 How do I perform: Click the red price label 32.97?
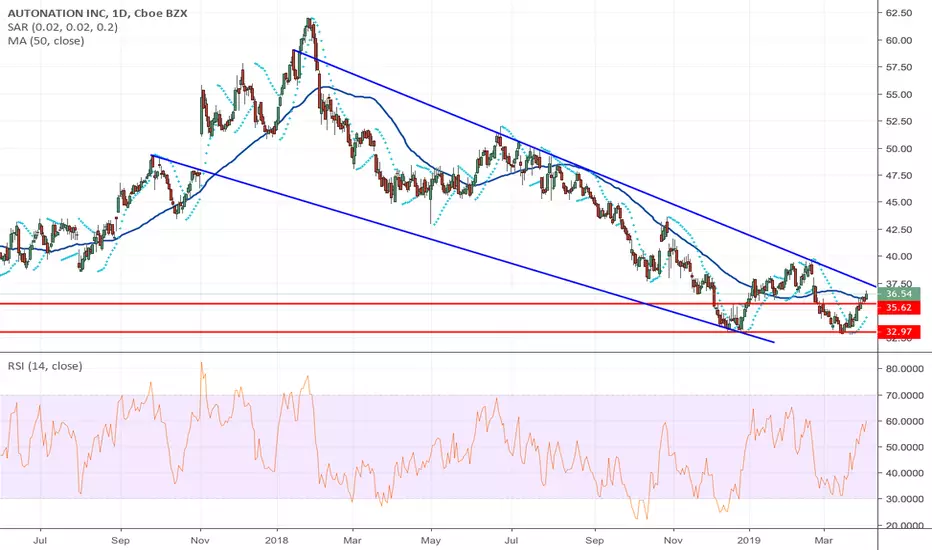[x=898, y=332]
